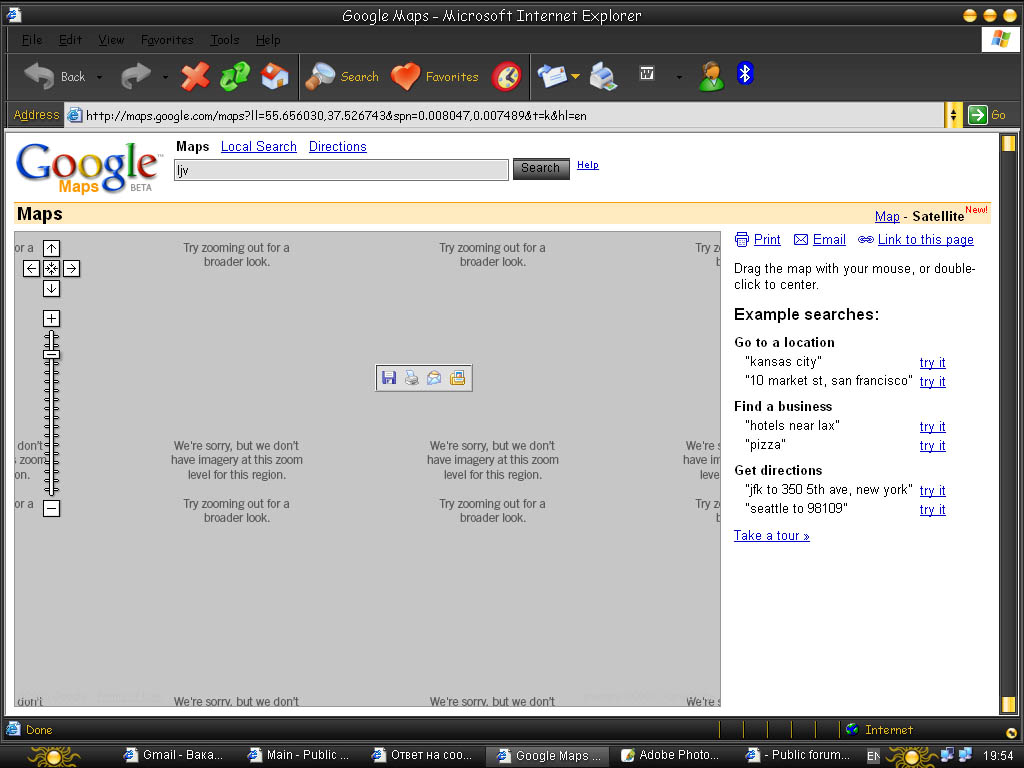
Task: Try the "seattle to 98109" directions example
Action: click(933, 509)
